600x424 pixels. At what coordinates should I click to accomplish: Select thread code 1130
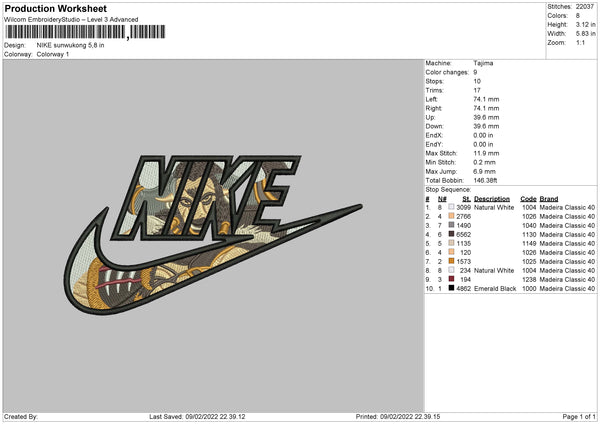[x=529, y=234]
